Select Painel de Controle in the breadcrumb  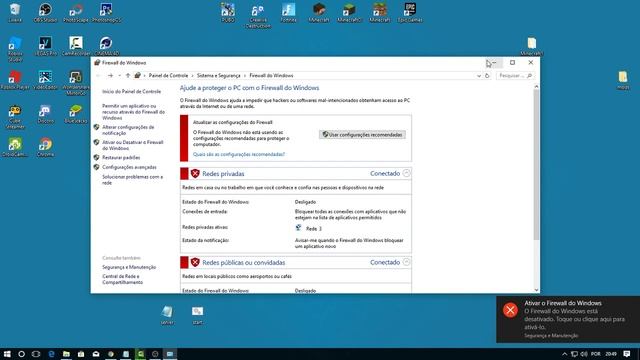168,76
